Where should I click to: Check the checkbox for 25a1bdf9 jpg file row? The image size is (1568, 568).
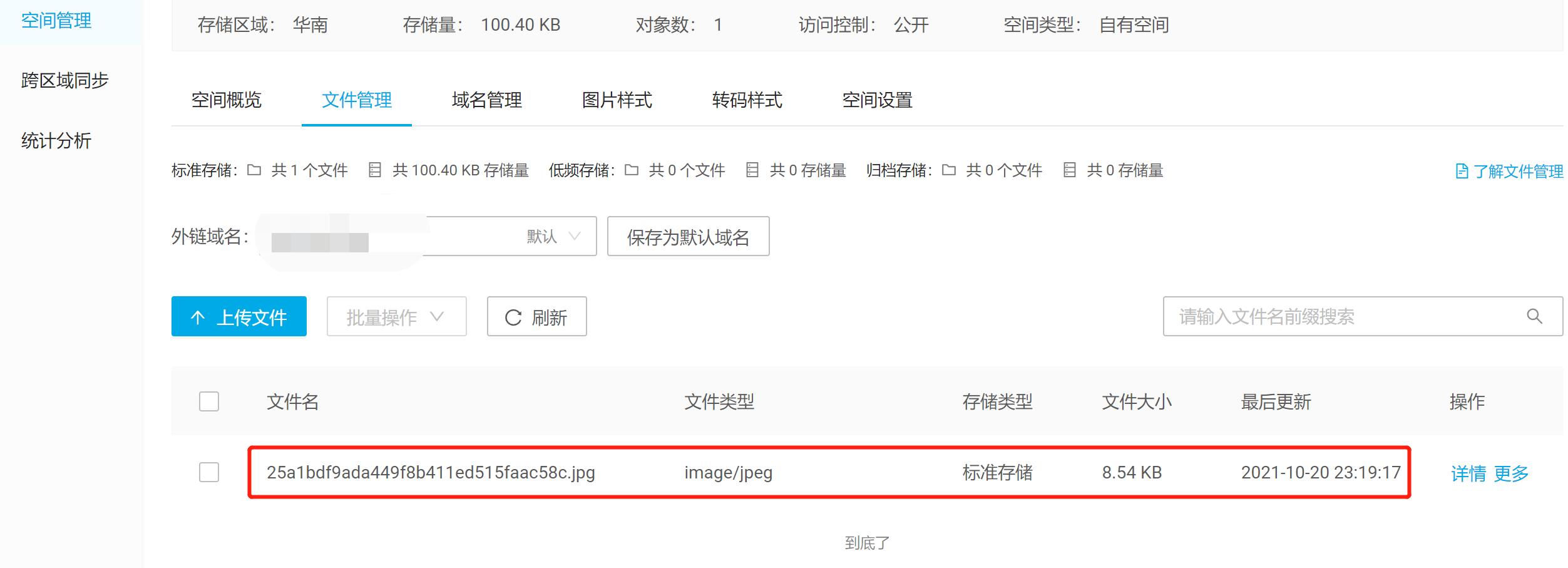209,473
